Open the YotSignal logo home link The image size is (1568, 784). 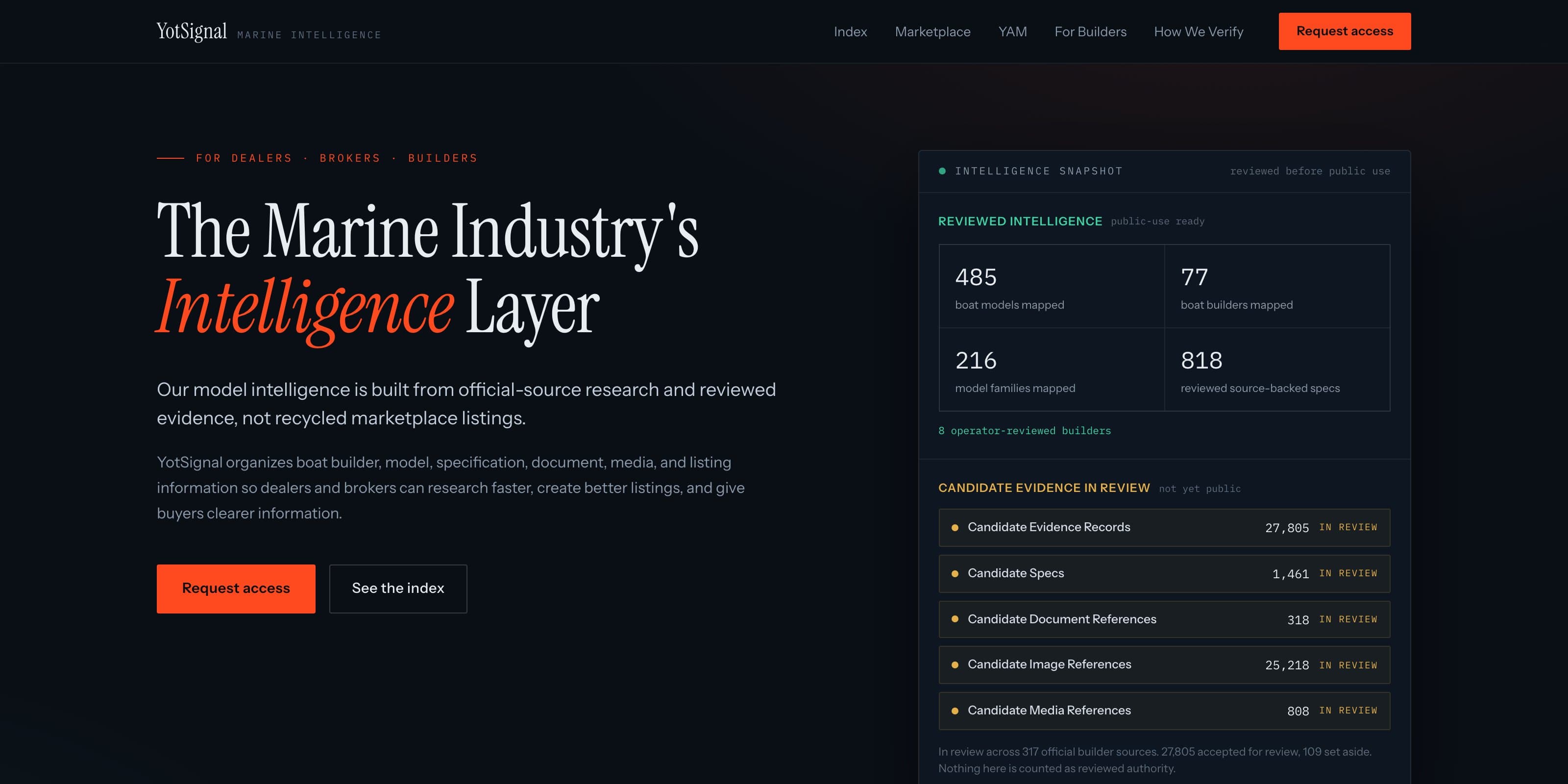[x=192, y=31]
